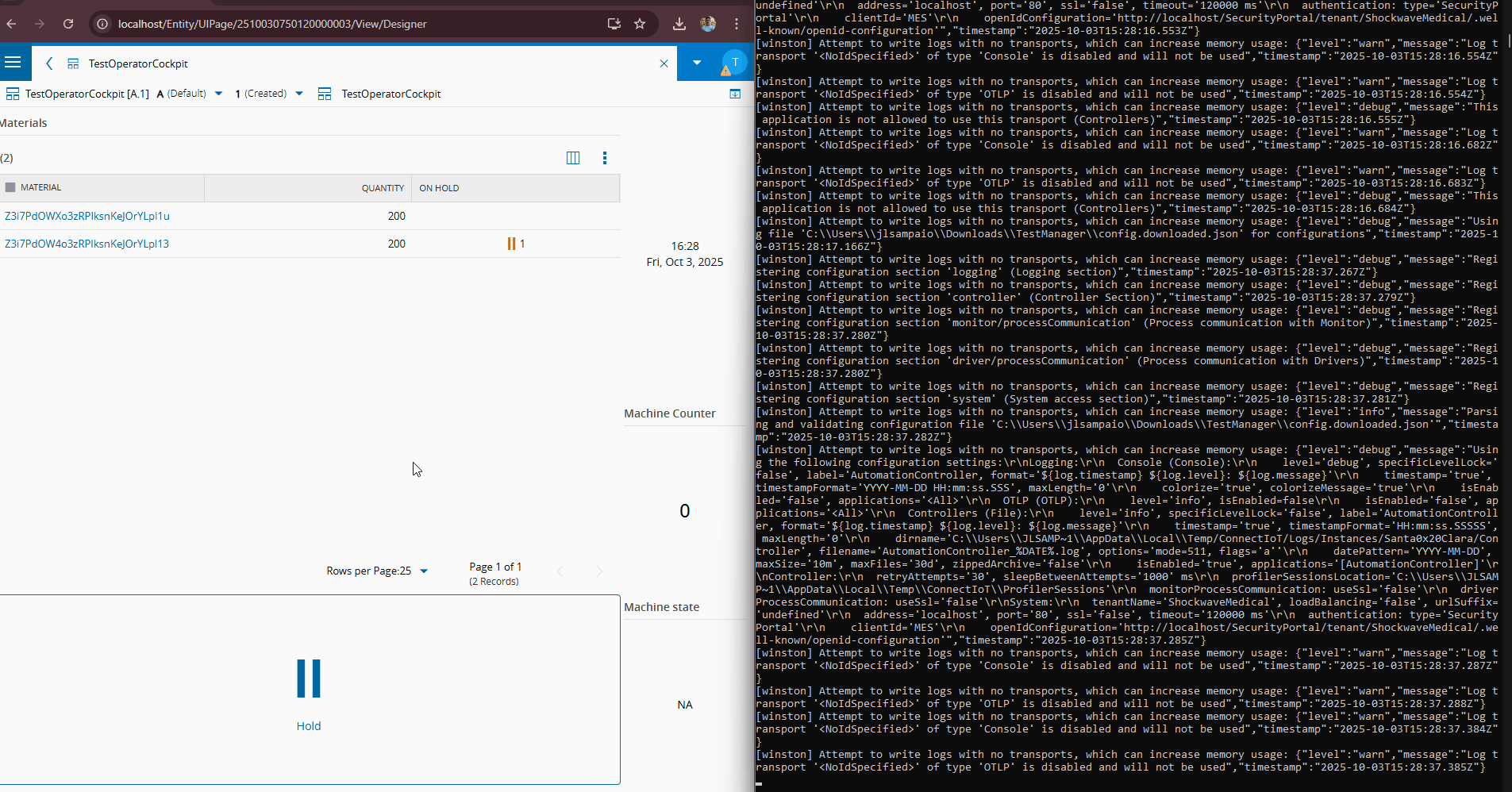Toggle select-all checkbox in MATERIAL header
The height and width of the screenshot is (792, 1512).
10,188
